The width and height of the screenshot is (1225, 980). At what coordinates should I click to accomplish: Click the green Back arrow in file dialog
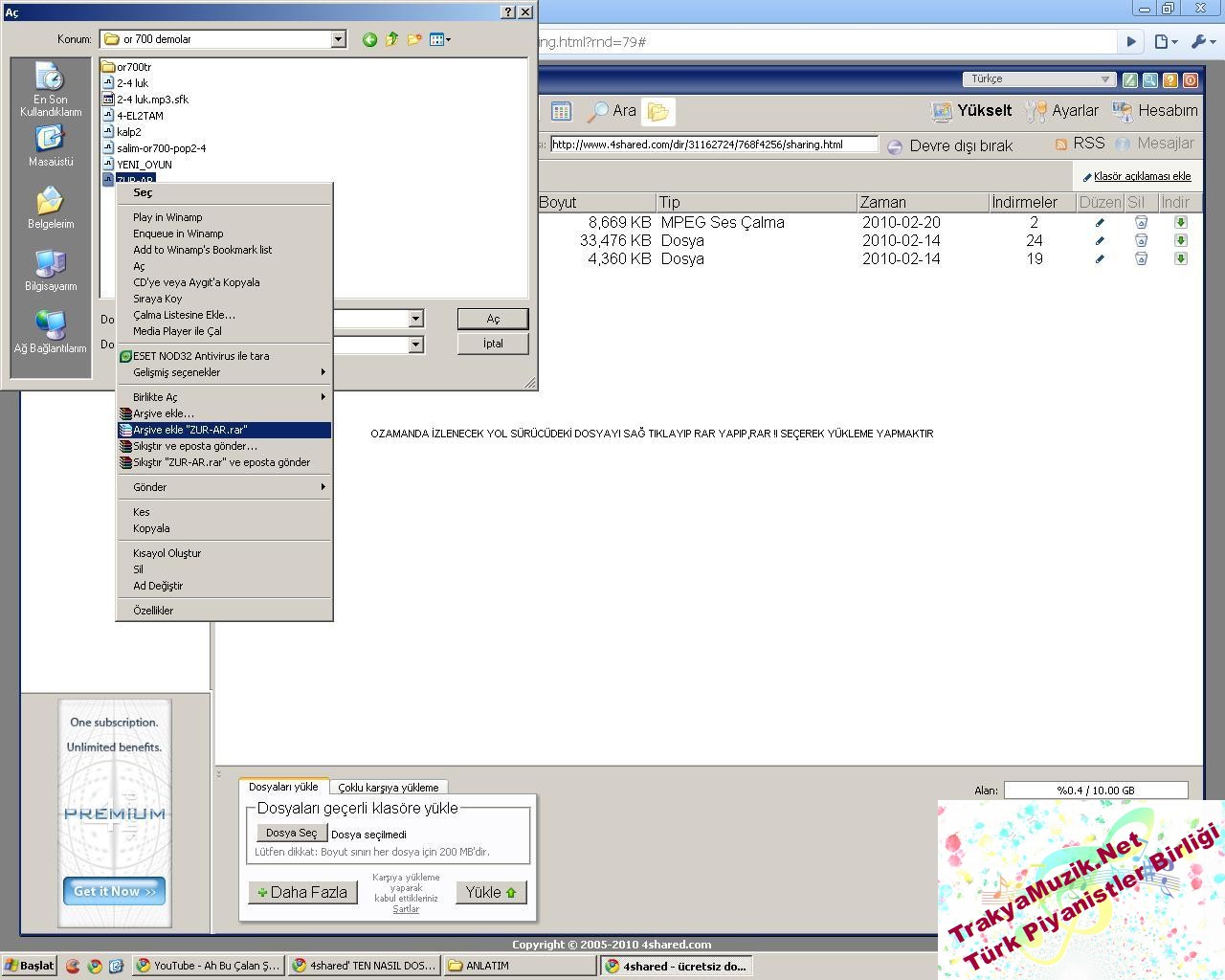369,39
